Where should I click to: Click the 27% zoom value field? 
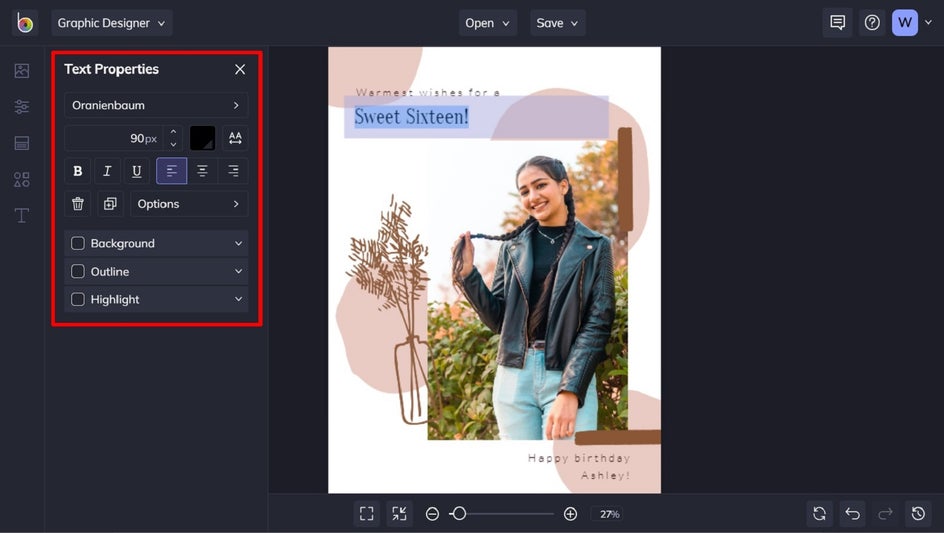[609, 514]
